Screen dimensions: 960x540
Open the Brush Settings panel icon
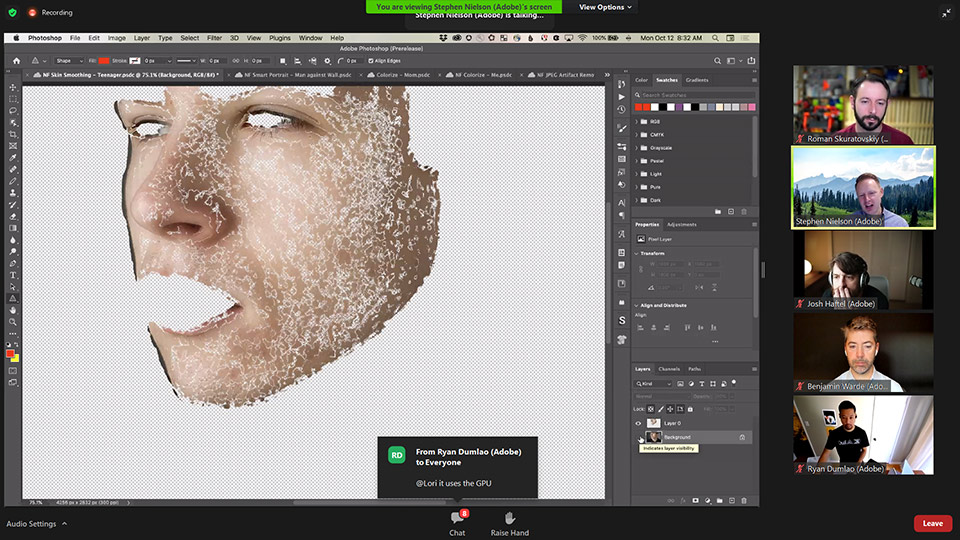pos(621,128)
